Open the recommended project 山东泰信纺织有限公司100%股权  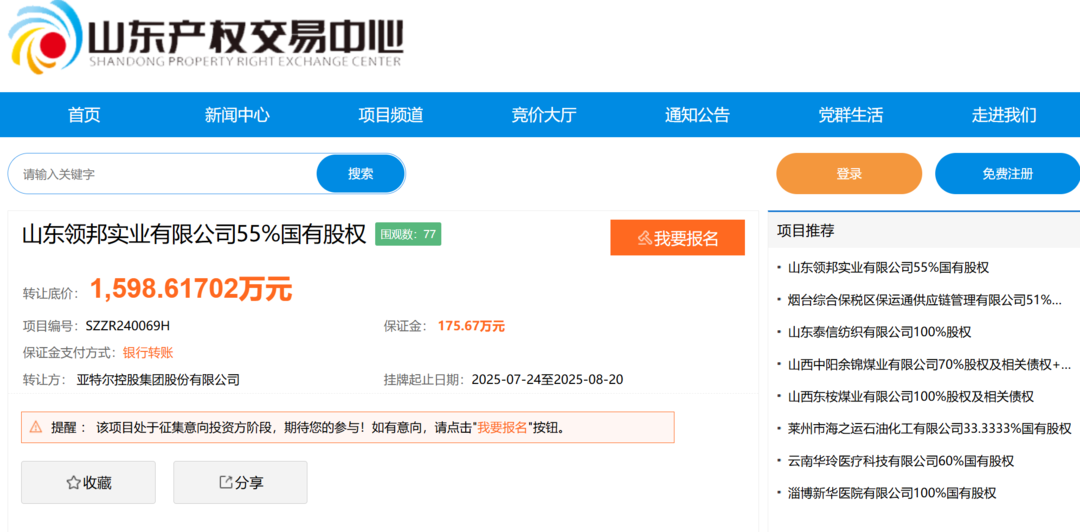[879, 332]
